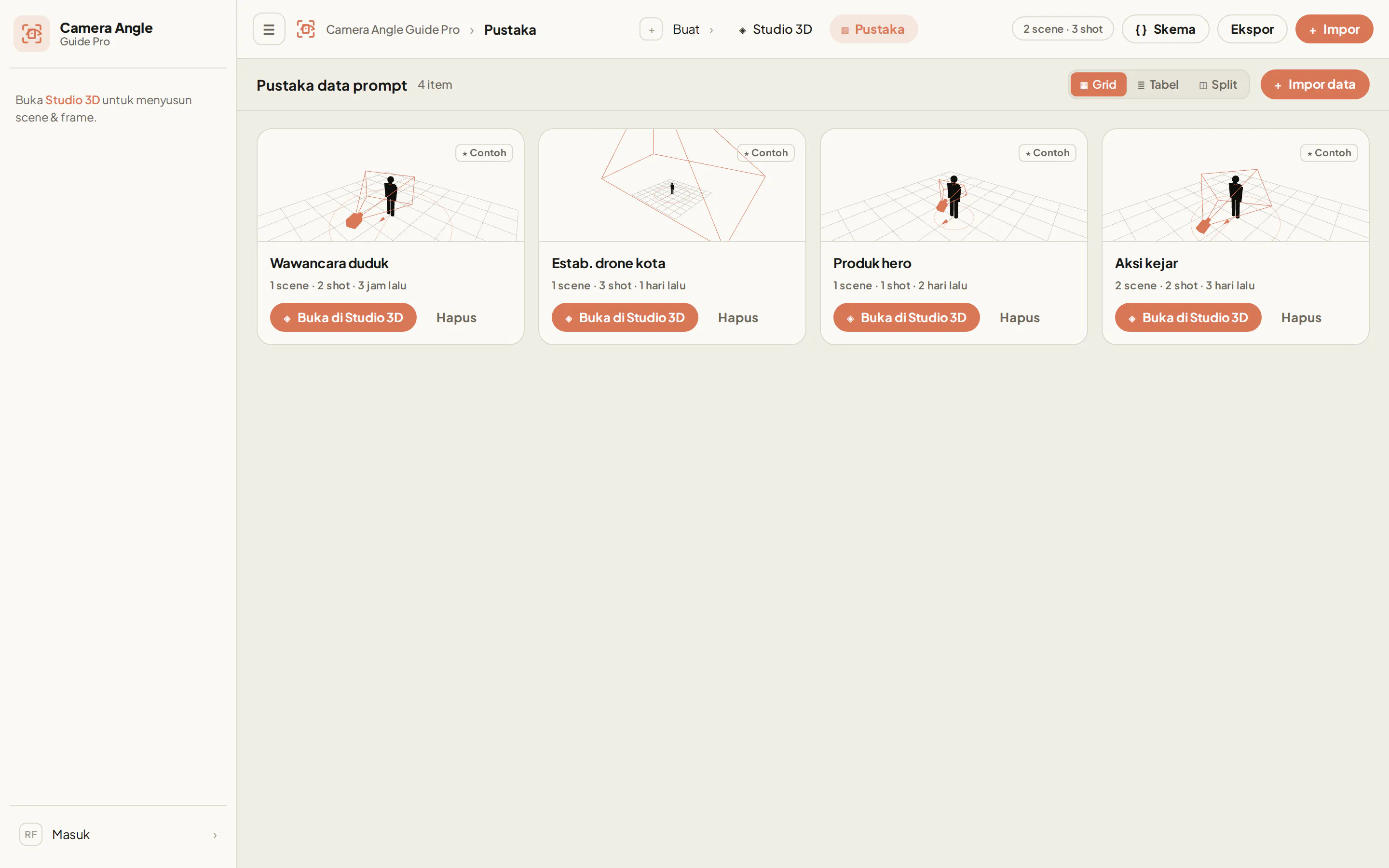Click the Impor data button

pyautogui.click(x=1314, y=84)
